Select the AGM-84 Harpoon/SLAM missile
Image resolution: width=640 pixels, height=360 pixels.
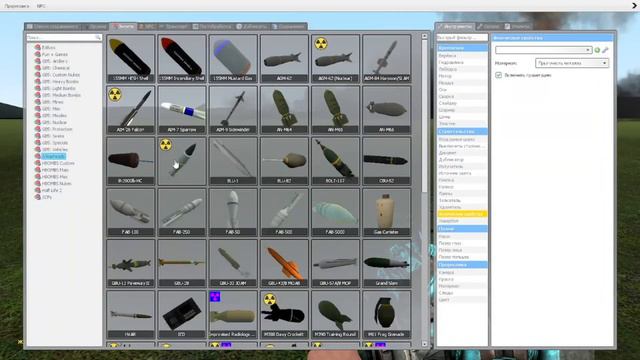(x=387, y=59)
